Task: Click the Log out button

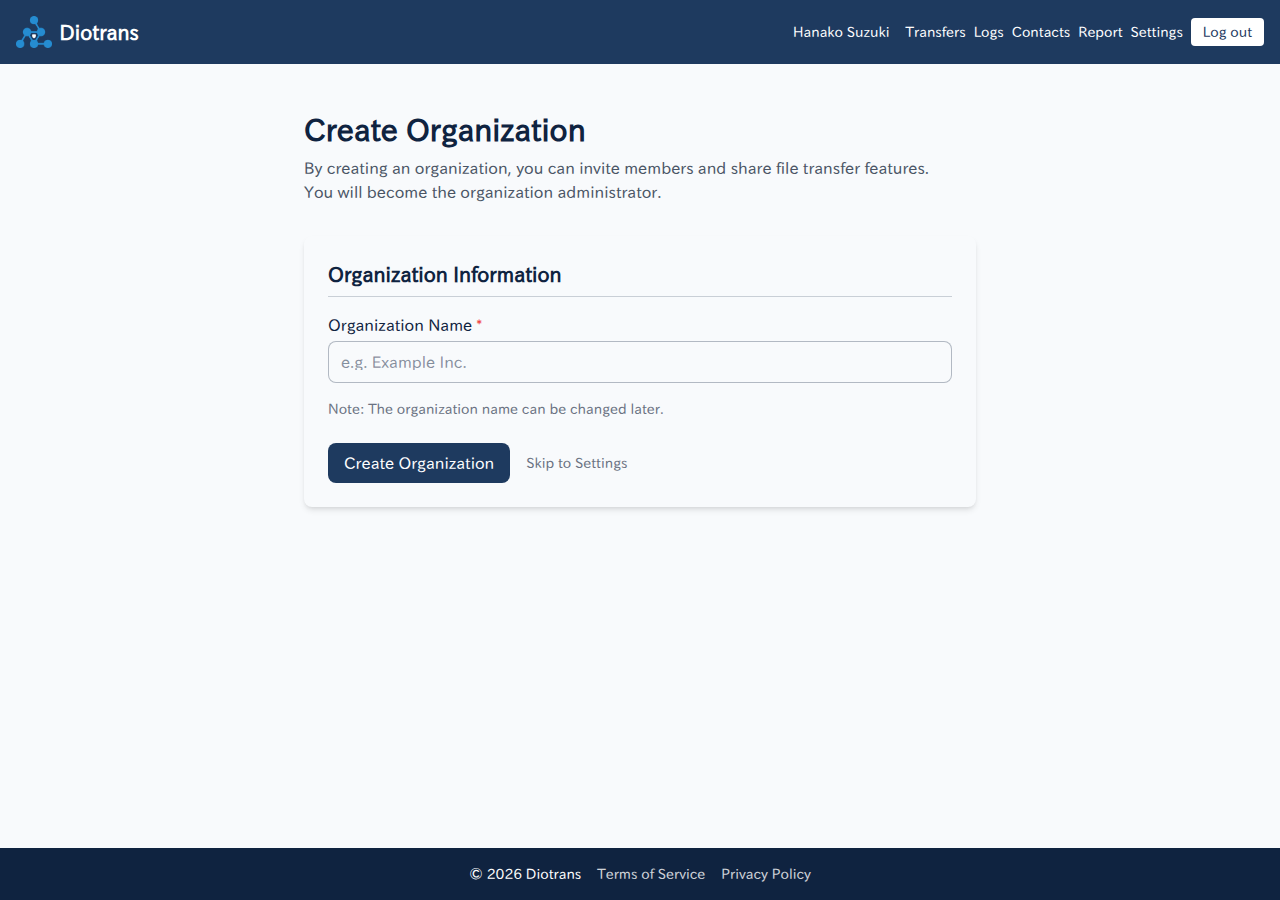Action: point(1227,32)
